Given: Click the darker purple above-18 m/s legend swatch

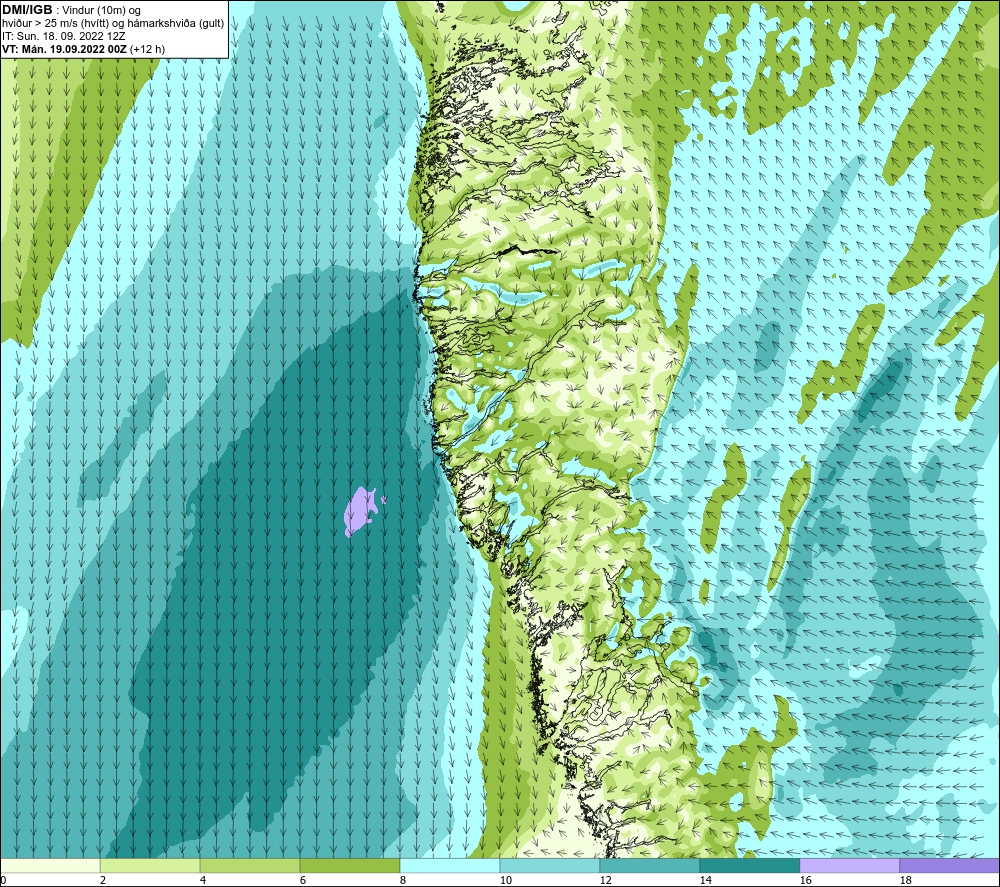Looking at the screenshot, I should pyautogui.click(x=950, y=865).
